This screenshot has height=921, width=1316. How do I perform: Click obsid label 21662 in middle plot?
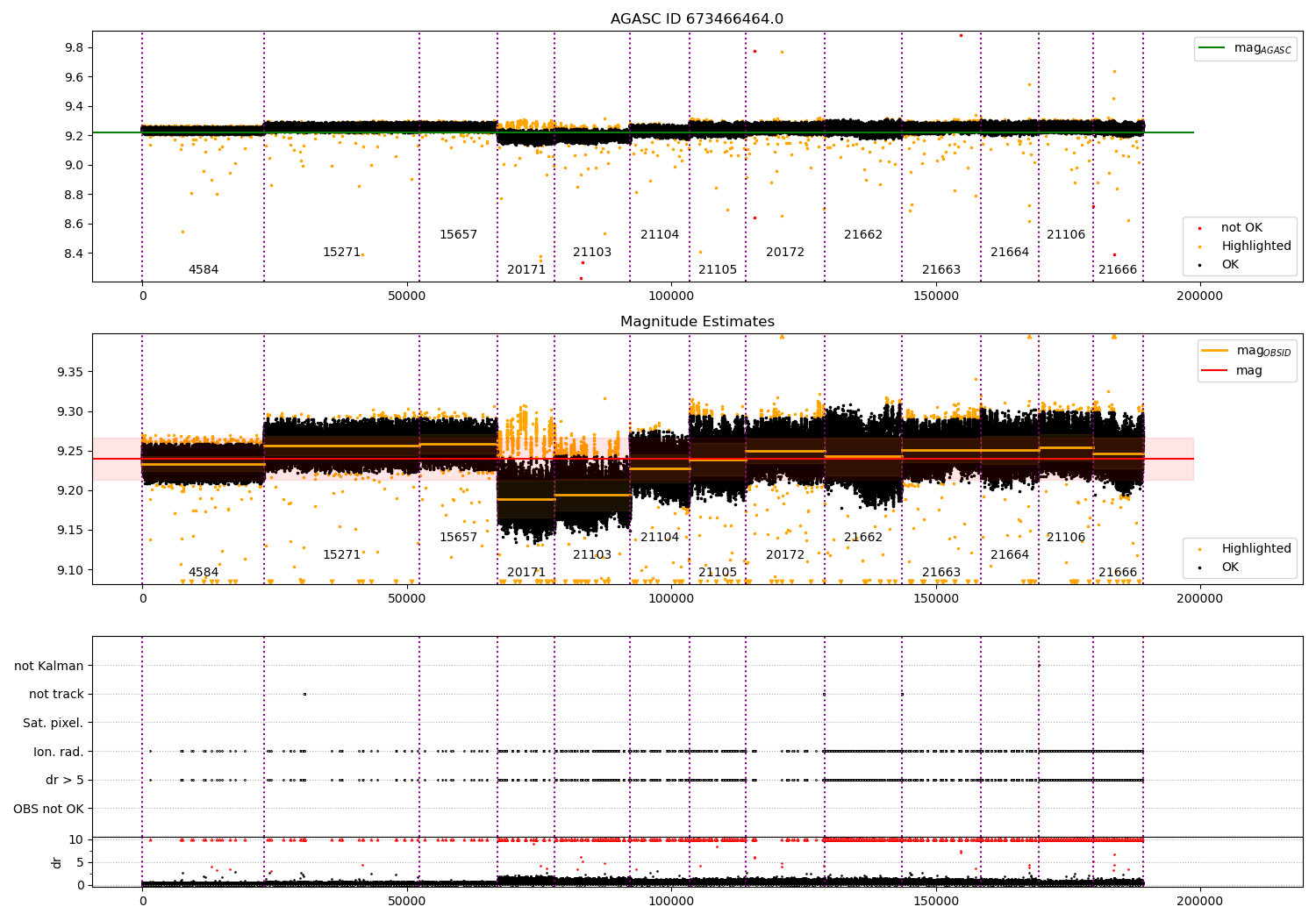(863, 537)
